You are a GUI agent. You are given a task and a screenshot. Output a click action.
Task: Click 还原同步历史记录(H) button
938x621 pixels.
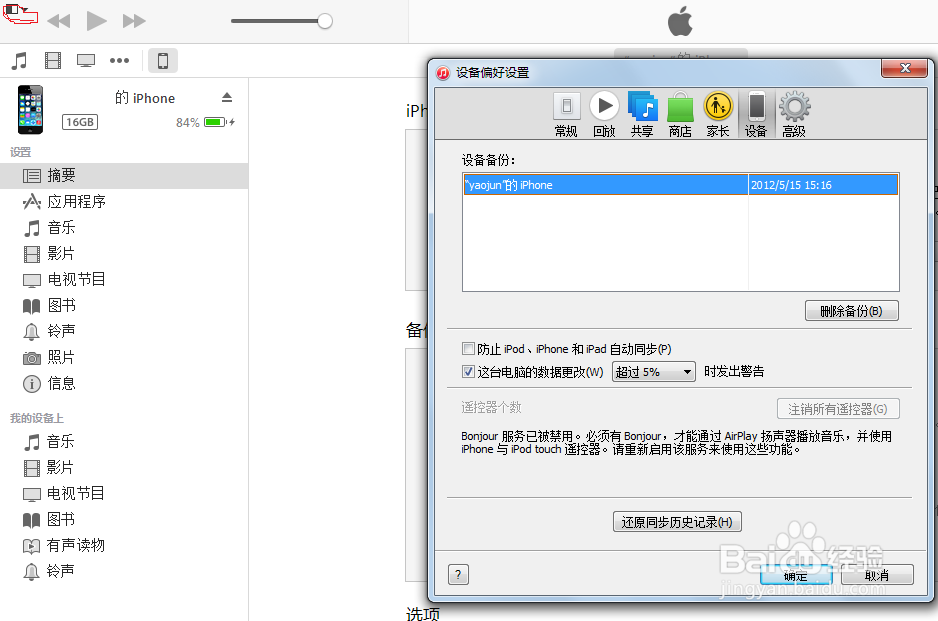pos(677,522)
